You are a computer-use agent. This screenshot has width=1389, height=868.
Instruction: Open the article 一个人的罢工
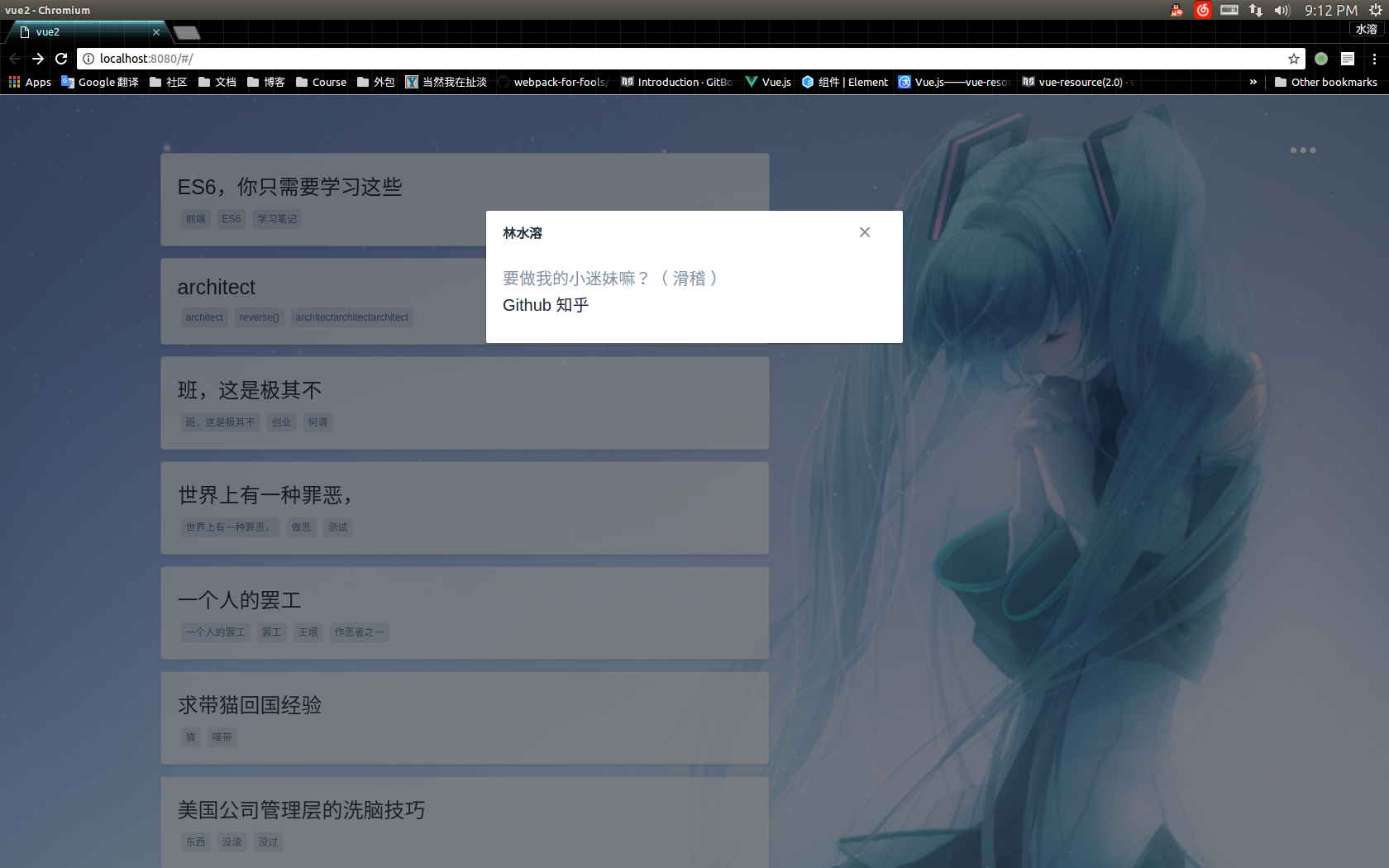pyautogui.click(x=240, y=600)
